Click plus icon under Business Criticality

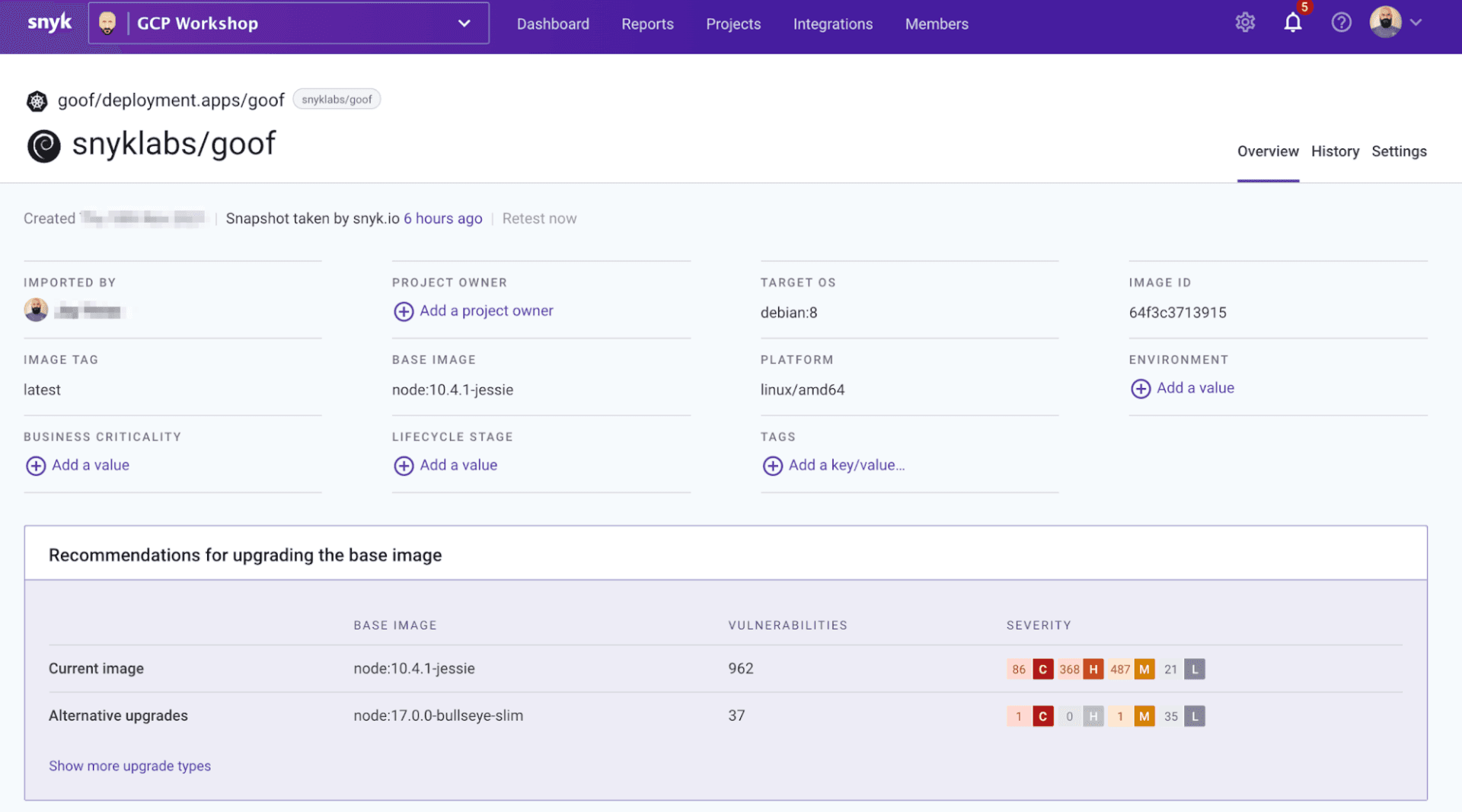(36, 466)
